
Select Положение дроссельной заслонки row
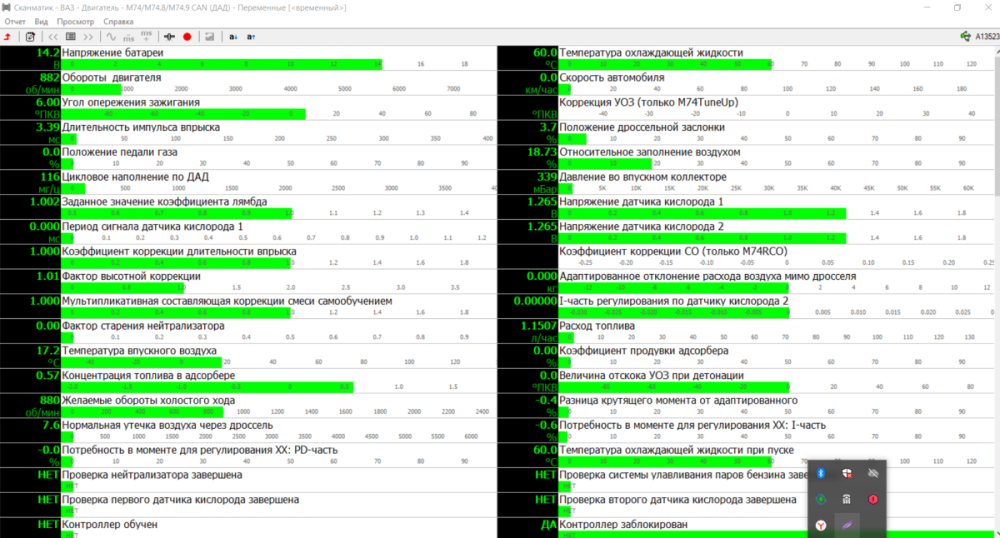(x=746, y=133)
